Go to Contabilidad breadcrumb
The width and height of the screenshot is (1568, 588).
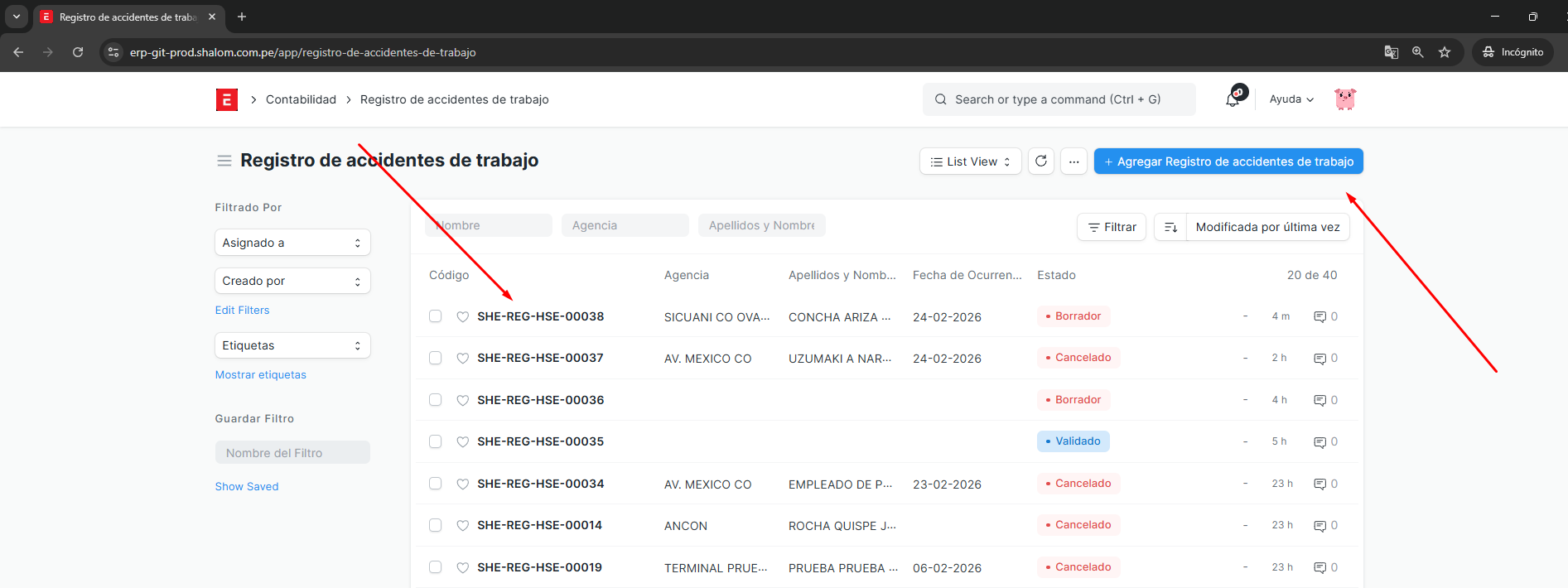click(301, 99)
